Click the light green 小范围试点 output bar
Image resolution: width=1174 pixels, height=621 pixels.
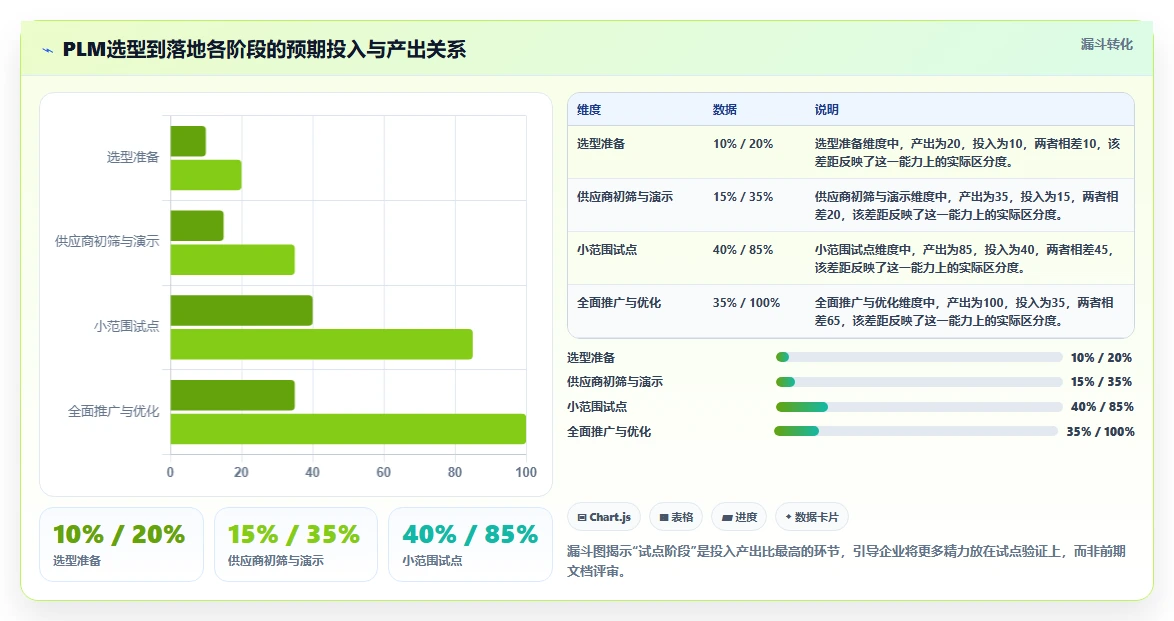(321, 344)
